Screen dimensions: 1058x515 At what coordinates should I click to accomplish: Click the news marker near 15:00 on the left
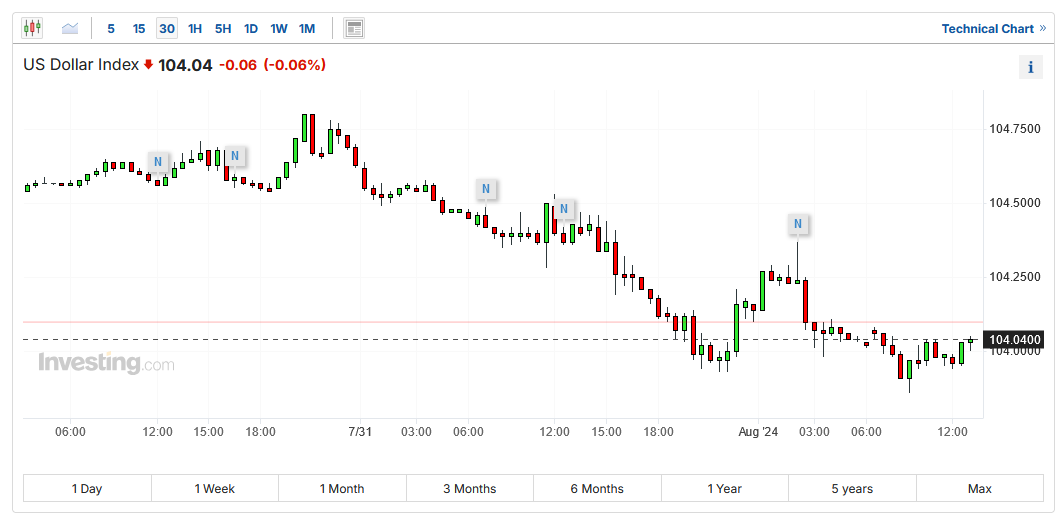click(234, 156)
